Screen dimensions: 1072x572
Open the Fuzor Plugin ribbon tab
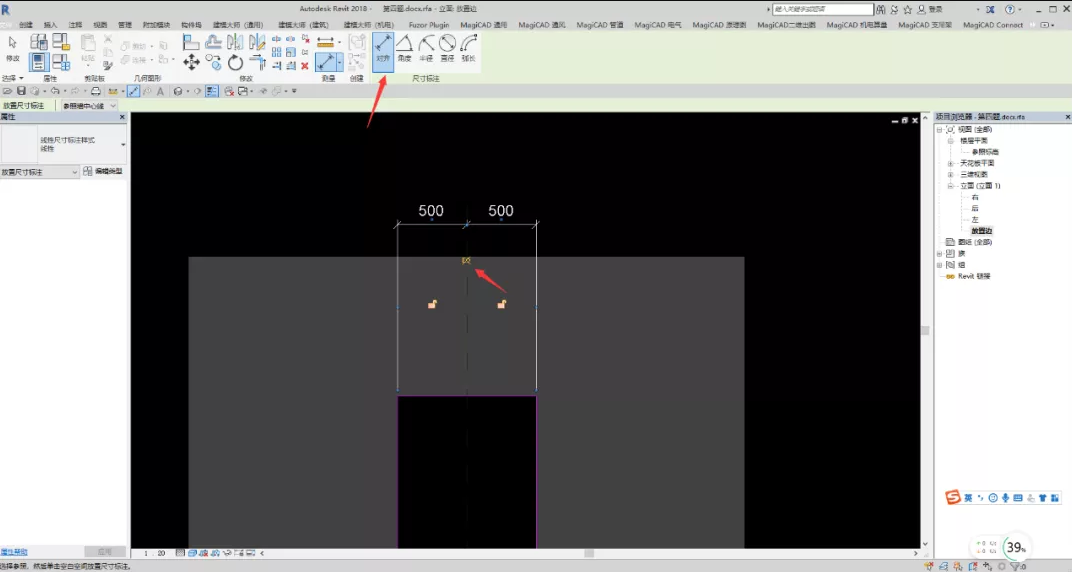tap(429, 25)
